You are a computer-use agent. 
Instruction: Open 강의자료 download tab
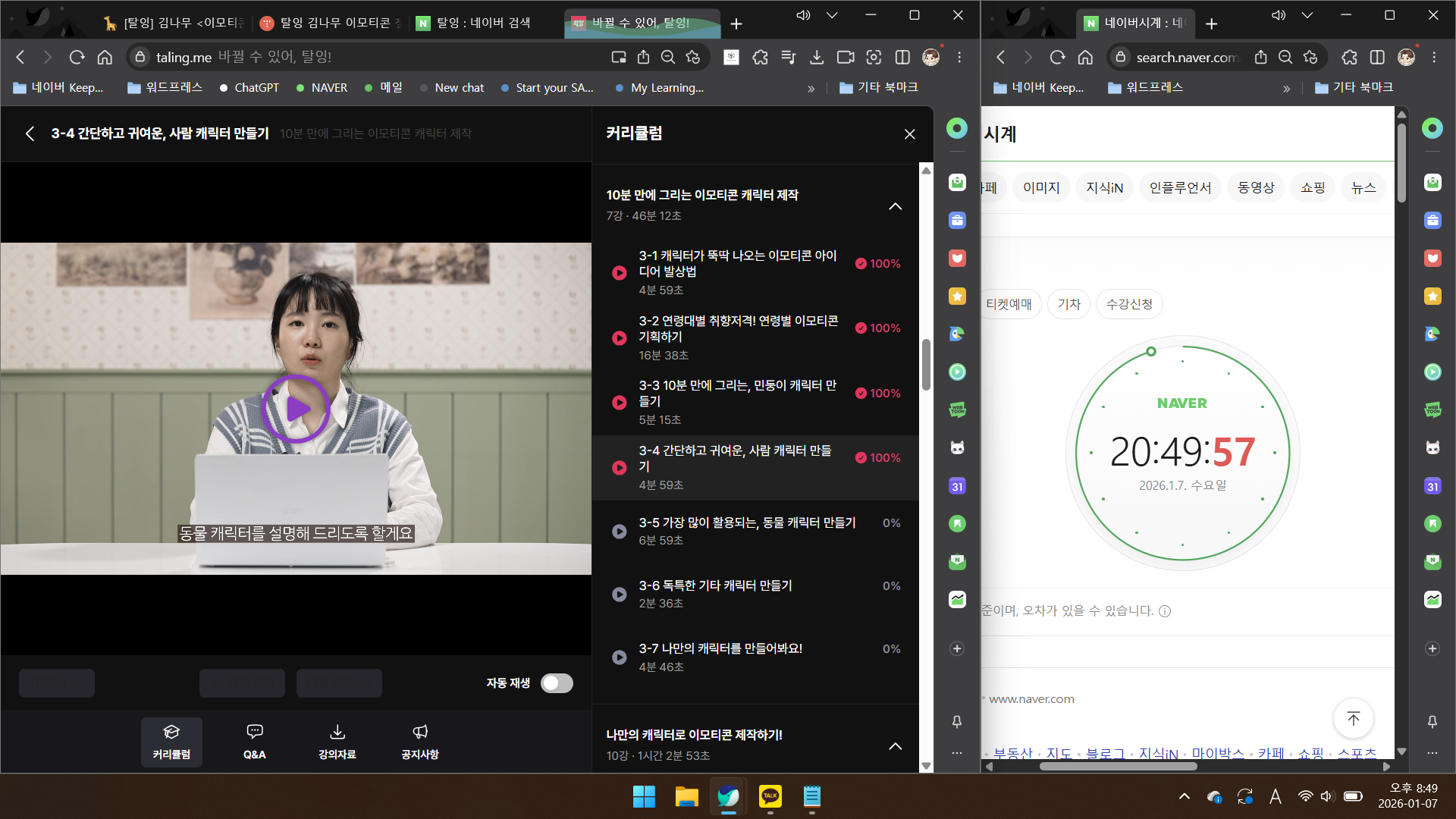point(337,742)
